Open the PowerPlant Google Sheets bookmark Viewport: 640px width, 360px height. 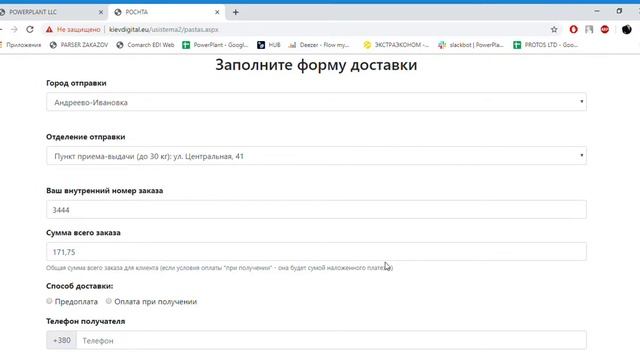[215, 45]
